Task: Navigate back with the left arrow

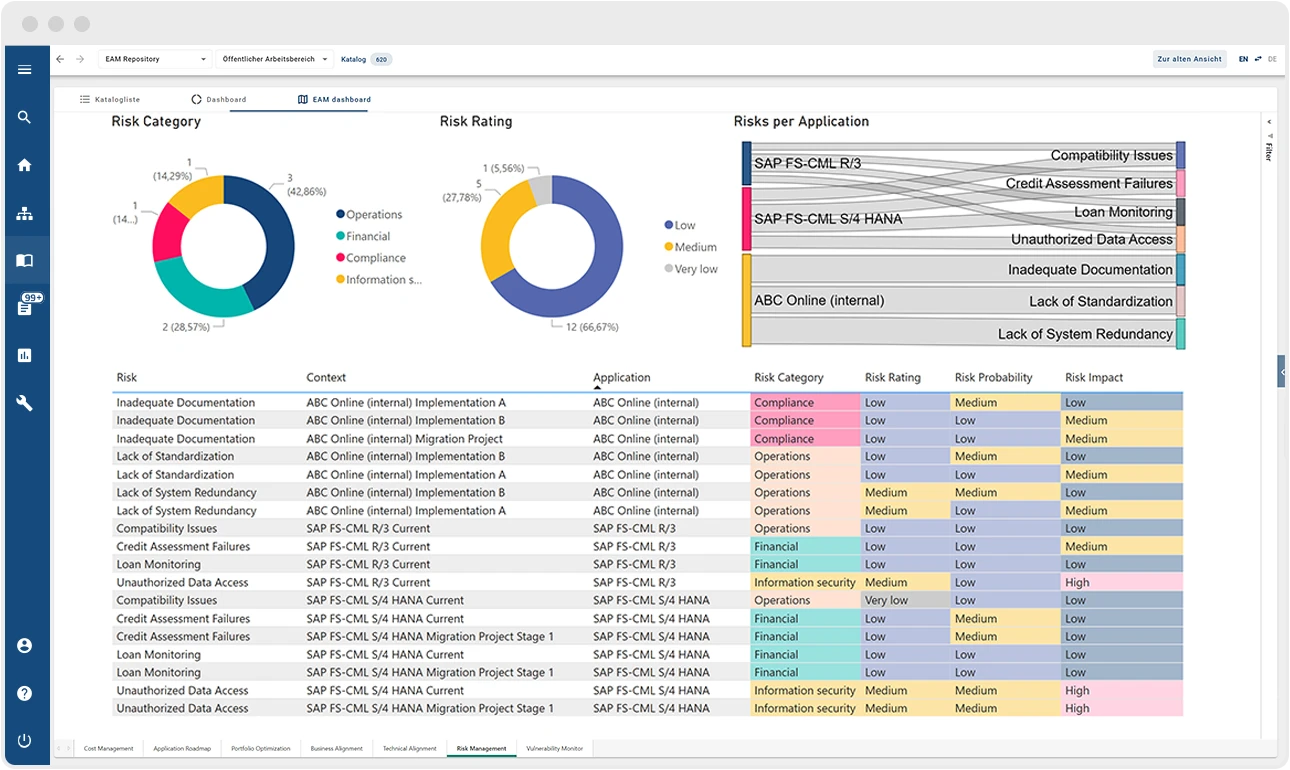Action: point(60,59)
